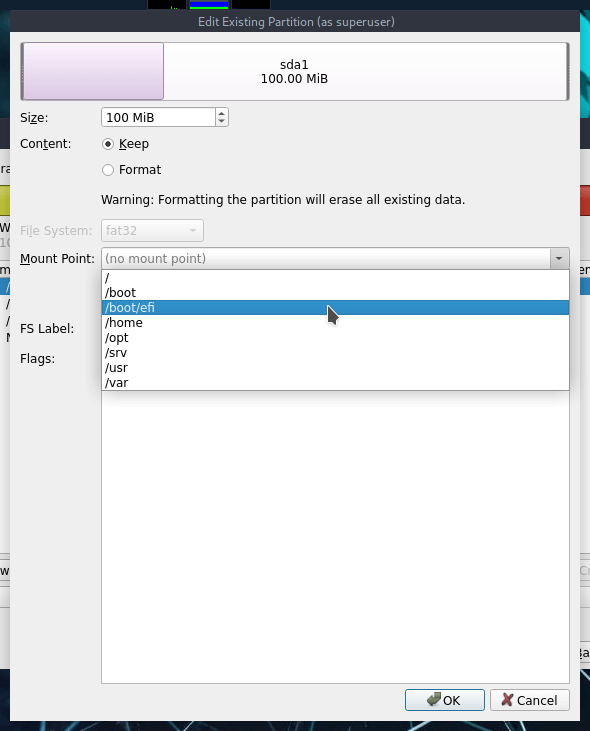
Task: Select the /boot/efi mount point option
Action: pyautogui.click(x=335, y=308)
